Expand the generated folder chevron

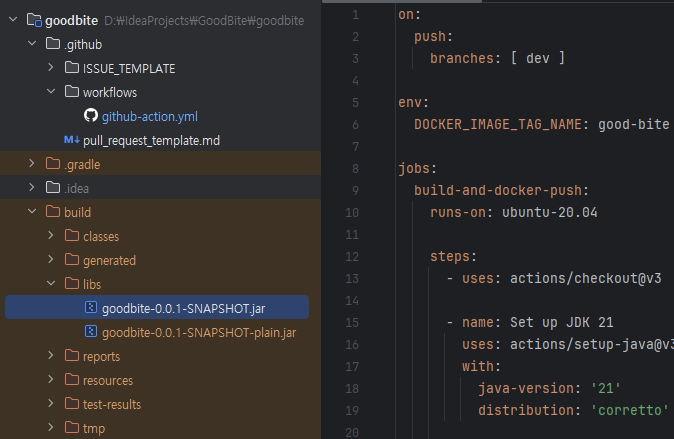pyautogui.click(x=51, y=260)
